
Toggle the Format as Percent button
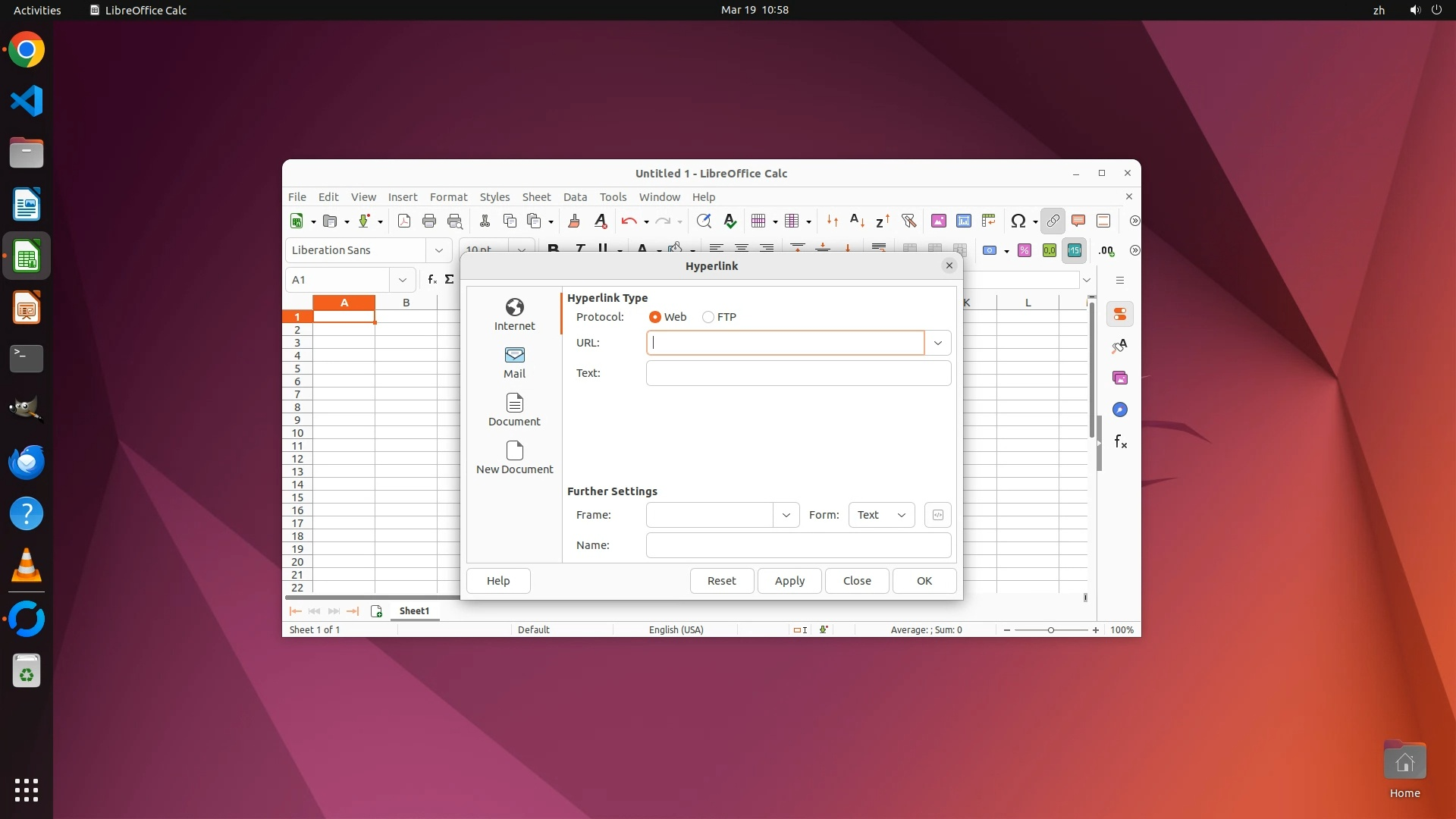(x=1024, y=250)
